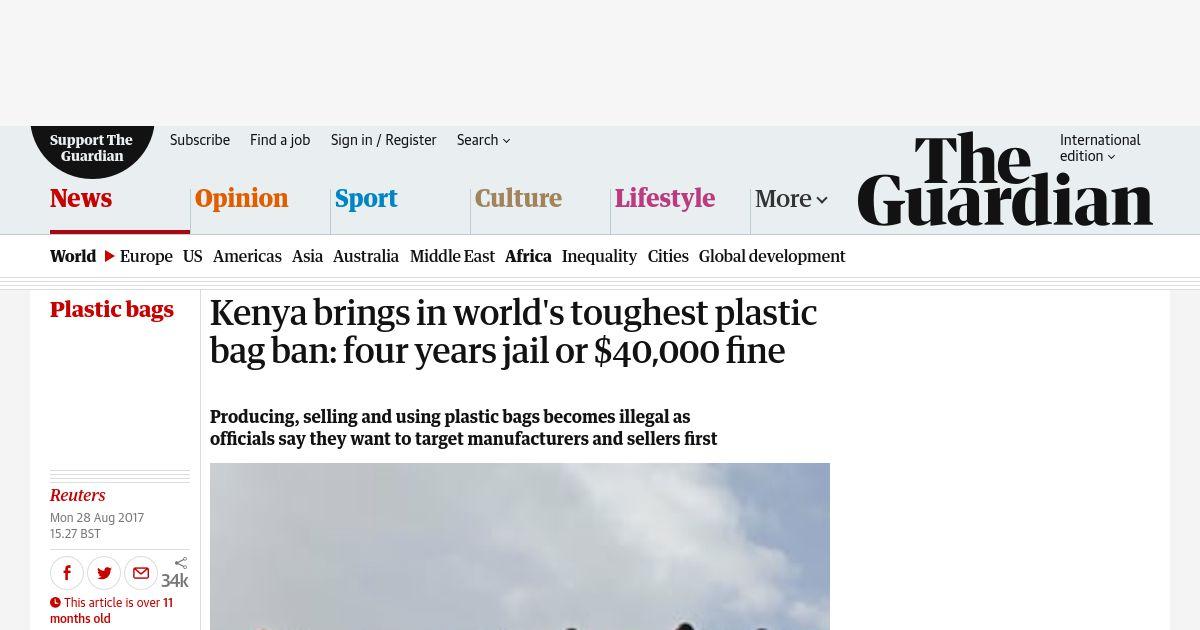Click the Reuters author link

click(77, 495)
